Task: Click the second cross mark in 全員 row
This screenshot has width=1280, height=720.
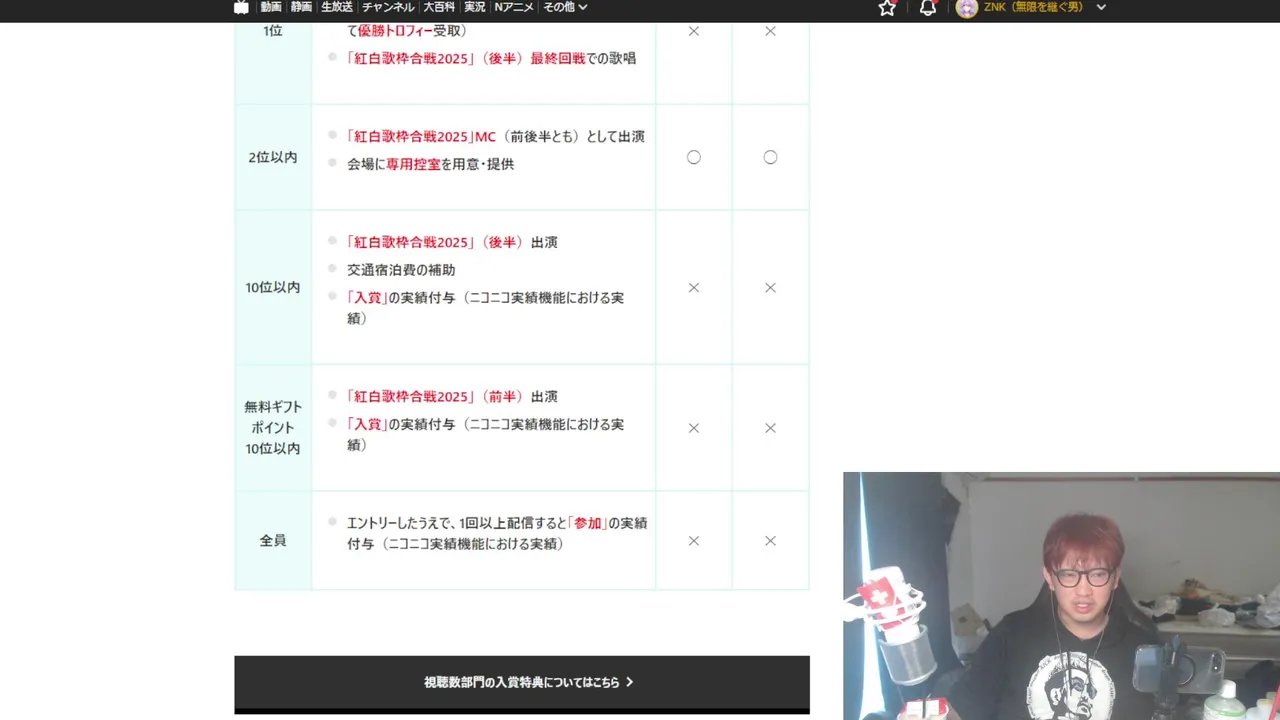Action: pyautogui.click(x=770, y=541)
